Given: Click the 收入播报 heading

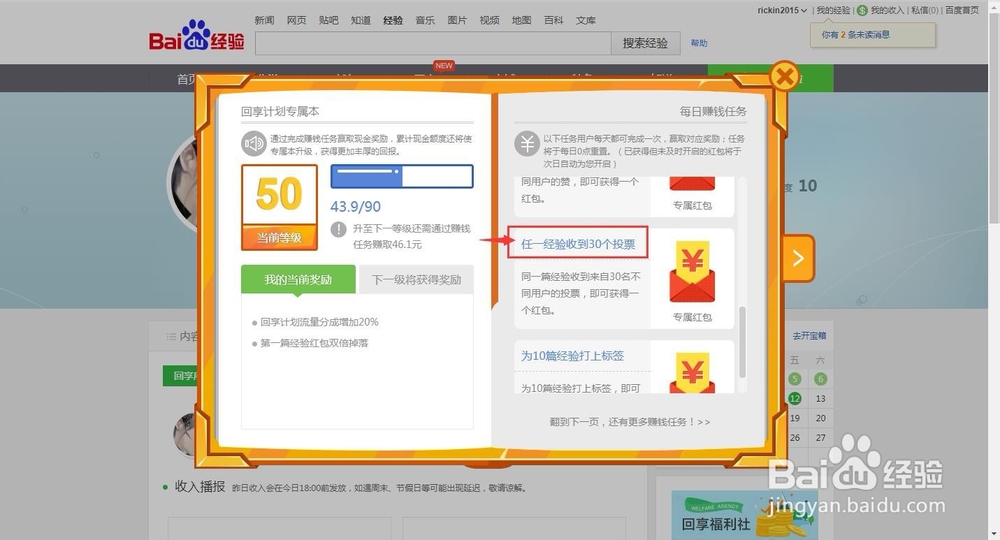Looking at the screenshot, I should coord(200,486).
